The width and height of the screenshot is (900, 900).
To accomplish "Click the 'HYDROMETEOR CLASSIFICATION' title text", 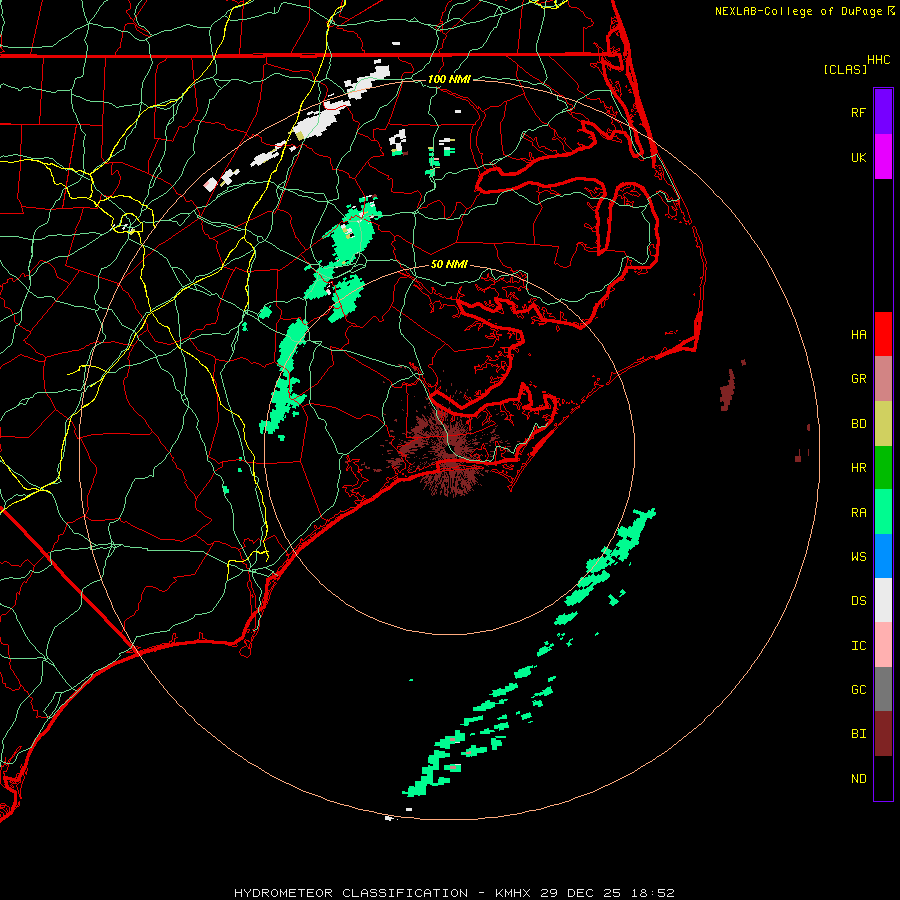I will click(351, 893).
